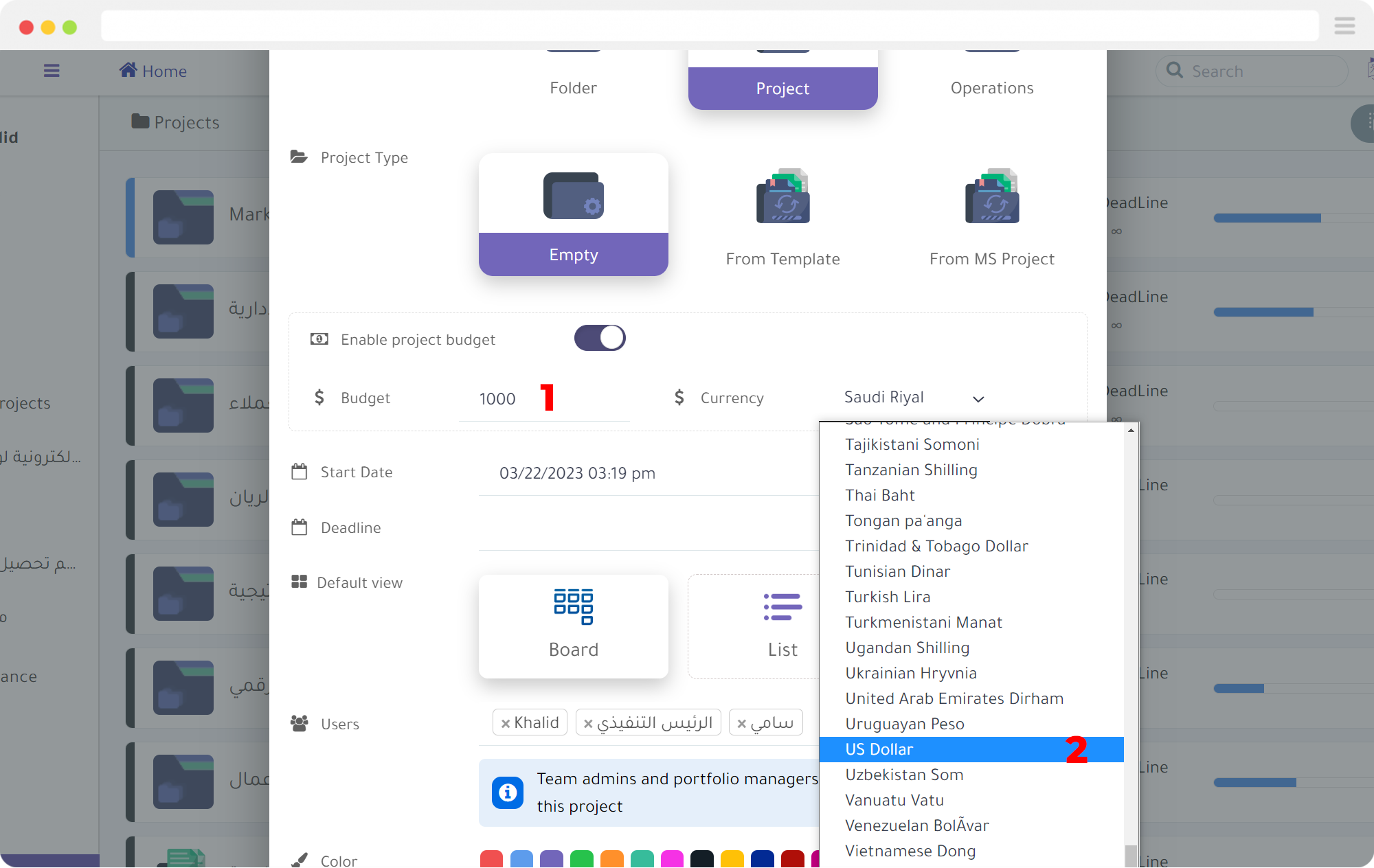This screenshot has width=1374, height=868.
Task: Choose Turkmenistani Manat currency
Action: coord(971,622)
